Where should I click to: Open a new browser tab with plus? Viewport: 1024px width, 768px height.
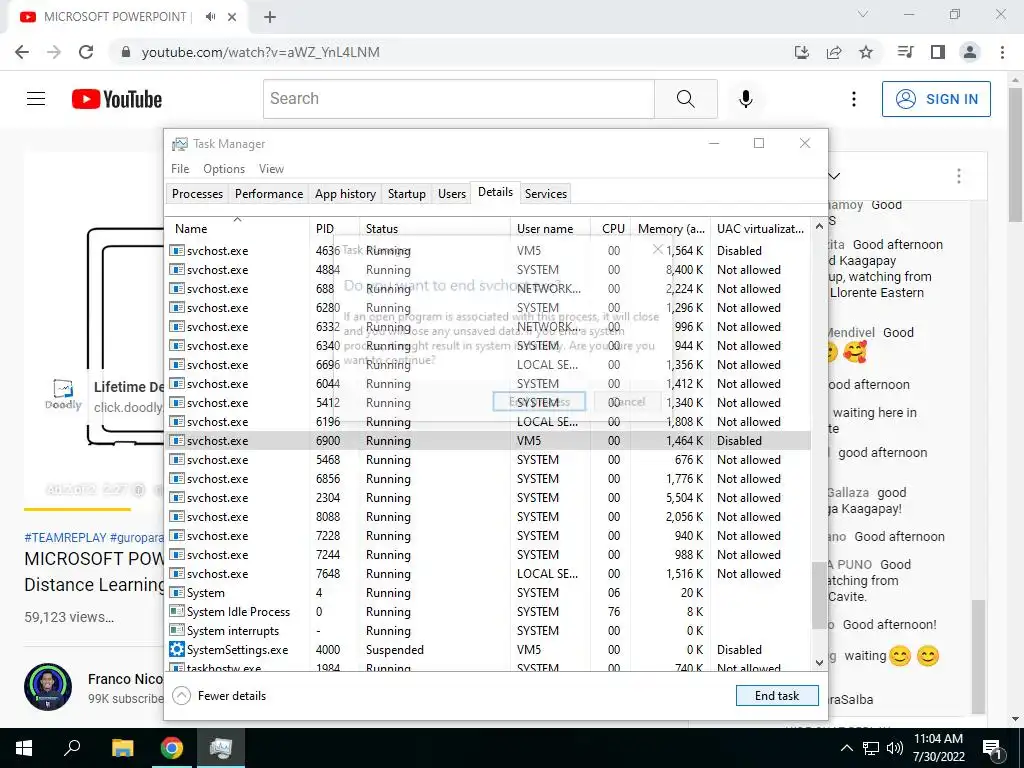270,18
